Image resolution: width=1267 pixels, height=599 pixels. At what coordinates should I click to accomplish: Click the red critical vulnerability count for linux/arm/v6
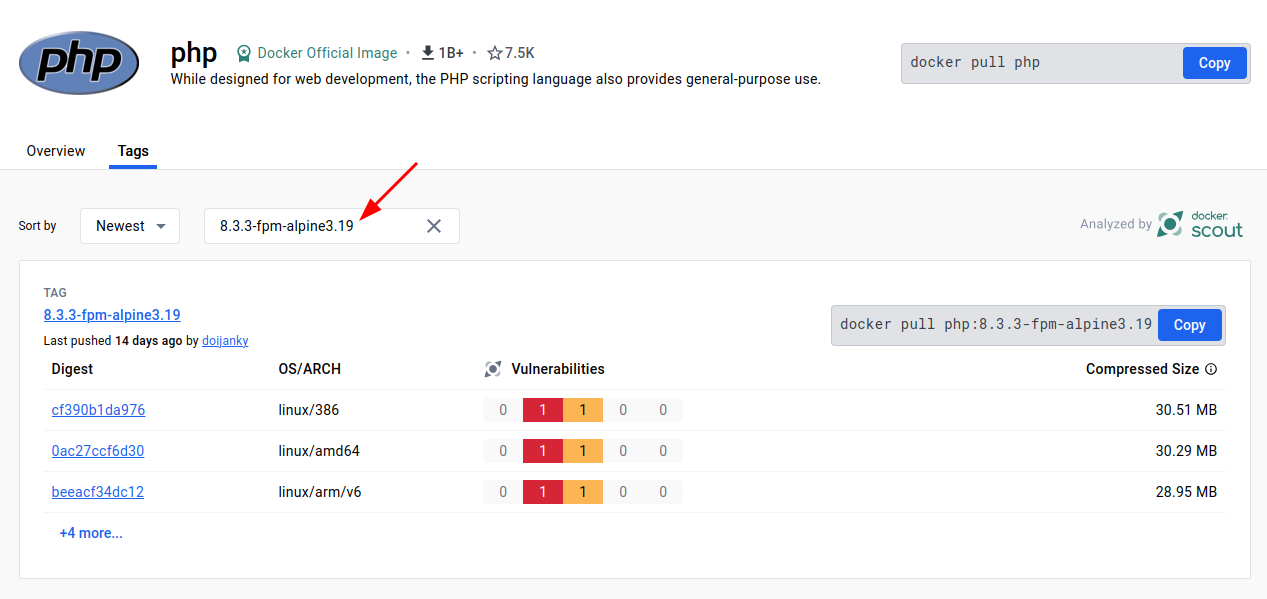click(543, 492)
